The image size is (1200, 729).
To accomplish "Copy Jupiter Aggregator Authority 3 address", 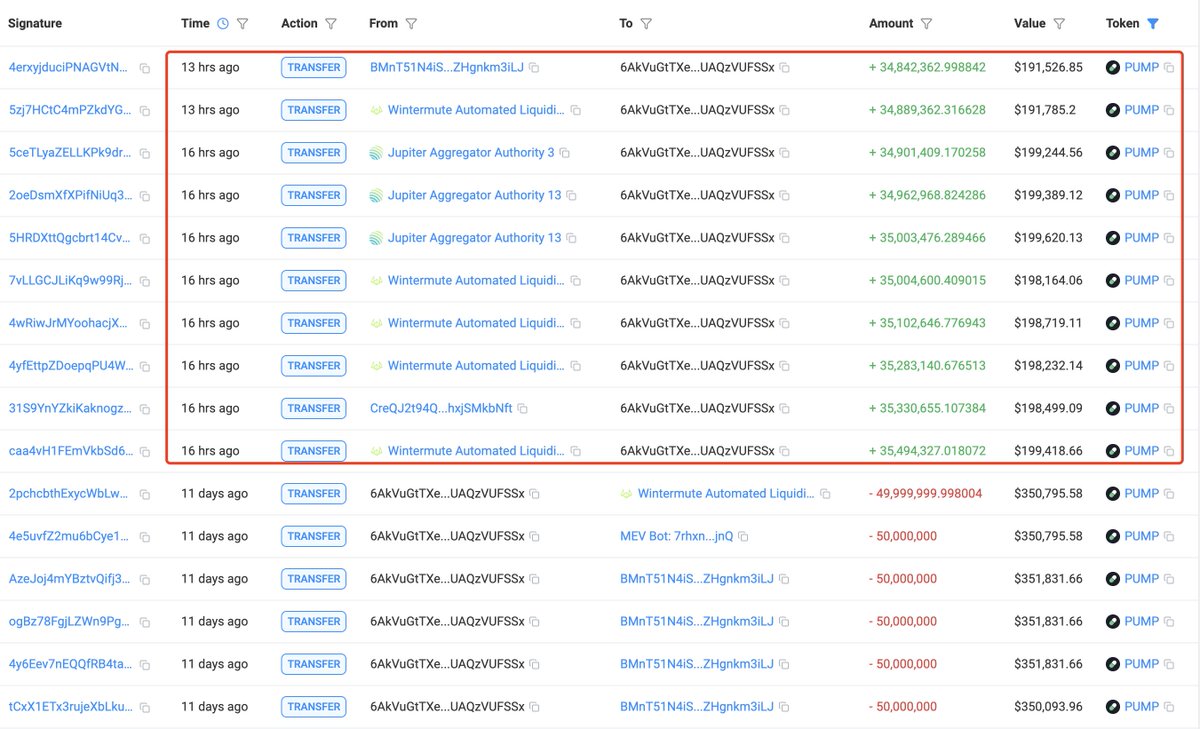I will (565, 153).
